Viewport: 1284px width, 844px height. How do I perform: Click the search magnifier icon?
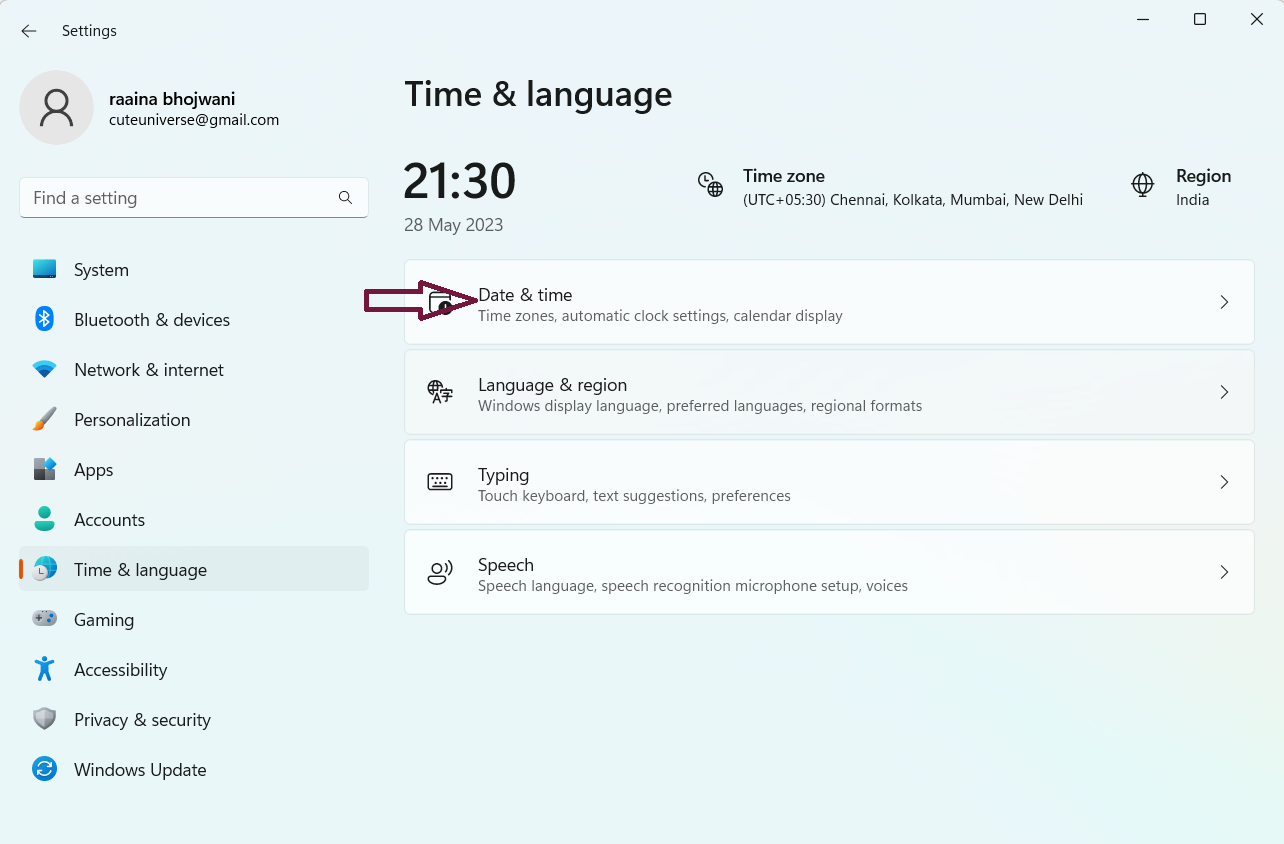click(x=345, y=198)
